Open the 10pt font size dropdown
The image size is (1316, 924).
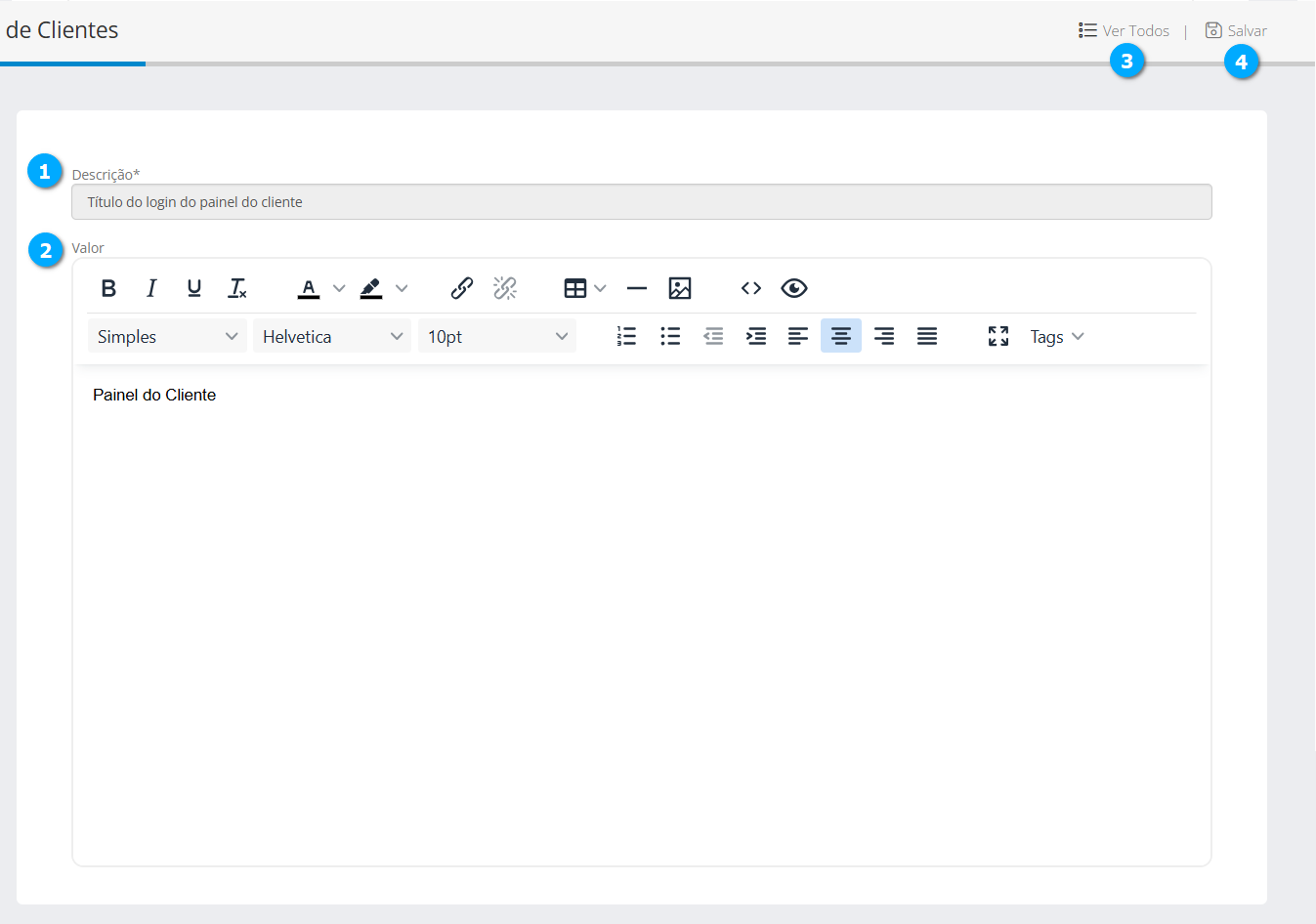[497, 336]
